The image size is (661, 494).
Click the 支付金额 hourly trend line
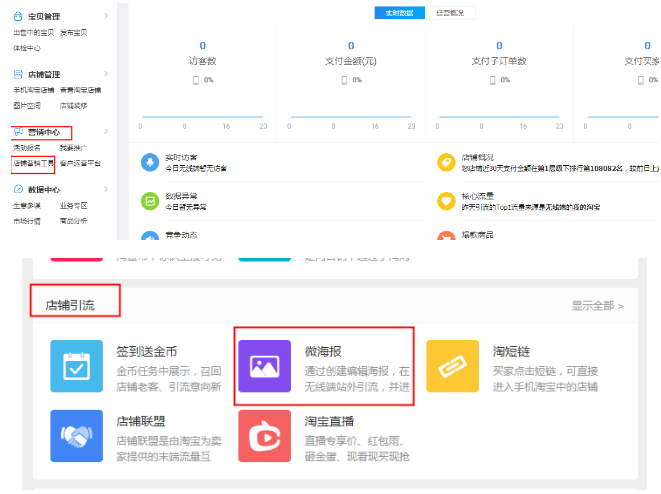(351, 117)
